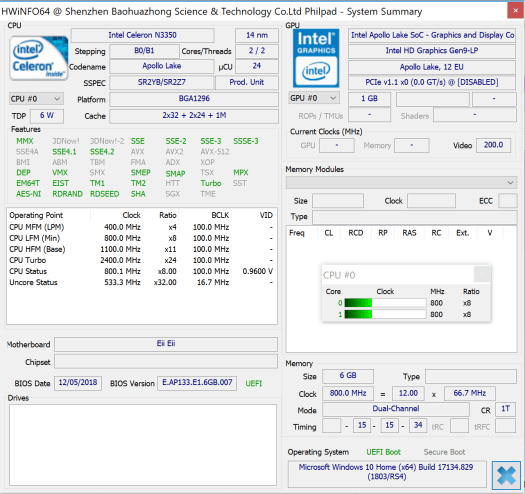Viewport: 525px width, 494px height.
Task: Select the CPU LFM (Min) row
Action: click(141, 238)
